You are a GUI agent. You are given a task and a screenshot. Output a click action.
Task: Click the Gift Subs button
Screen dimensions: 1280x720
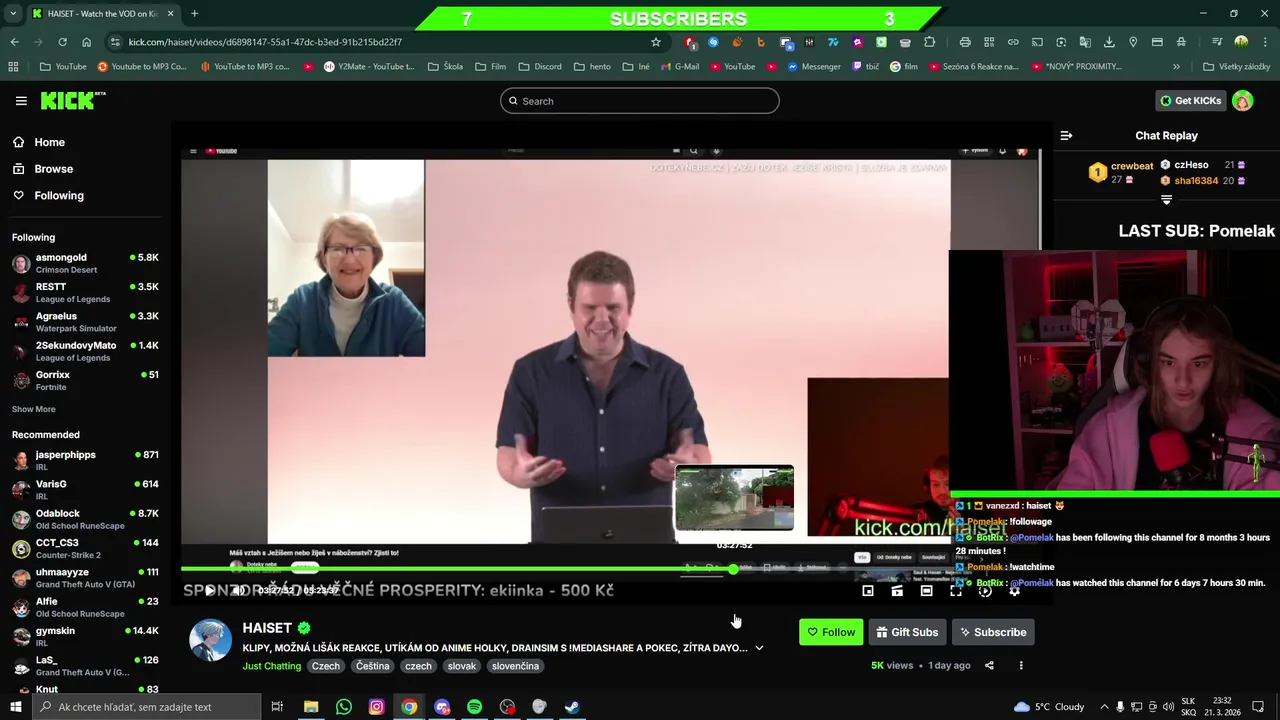[907, 632]
